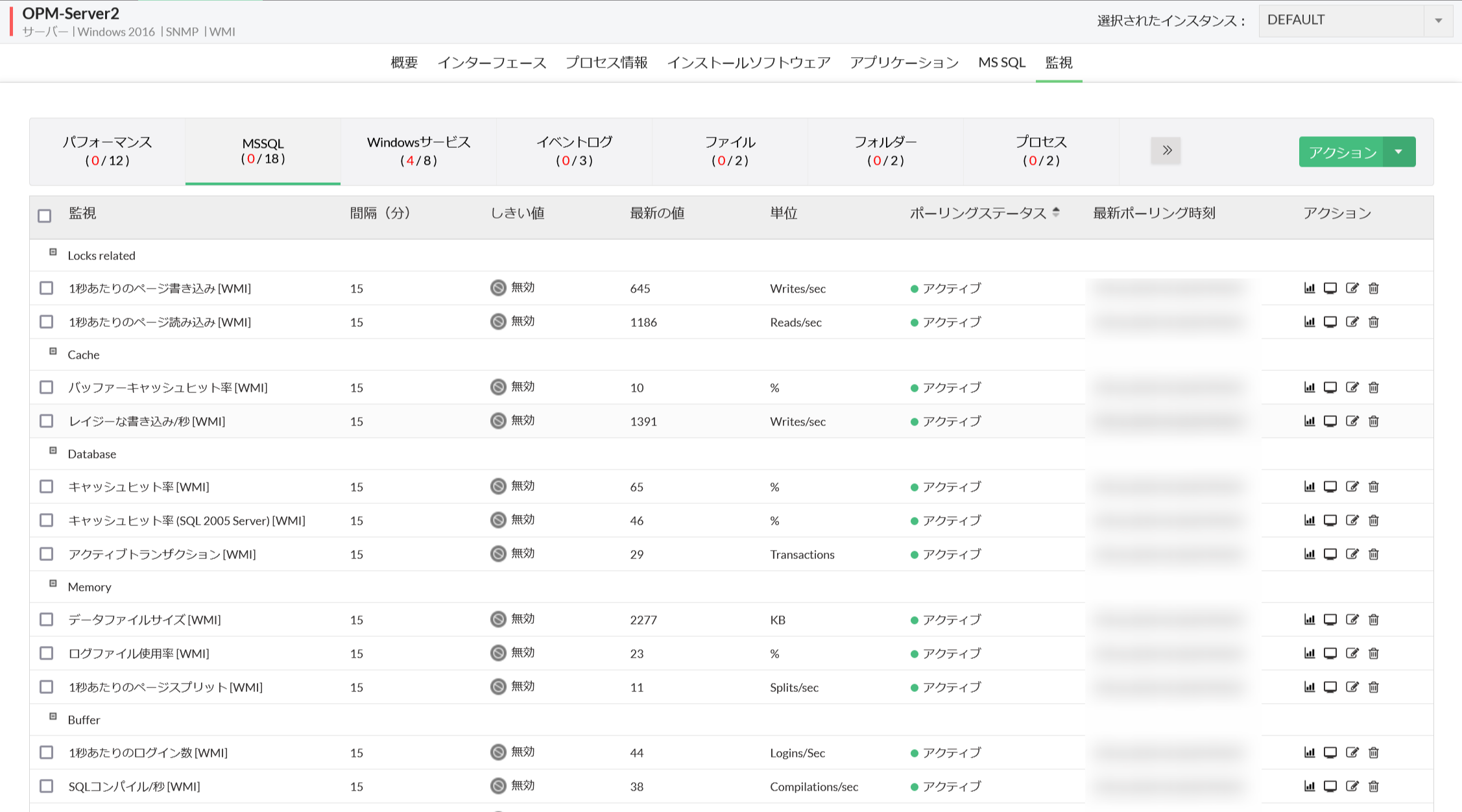
Task: Click the green アクション button
Action: tap(1341, 152)
